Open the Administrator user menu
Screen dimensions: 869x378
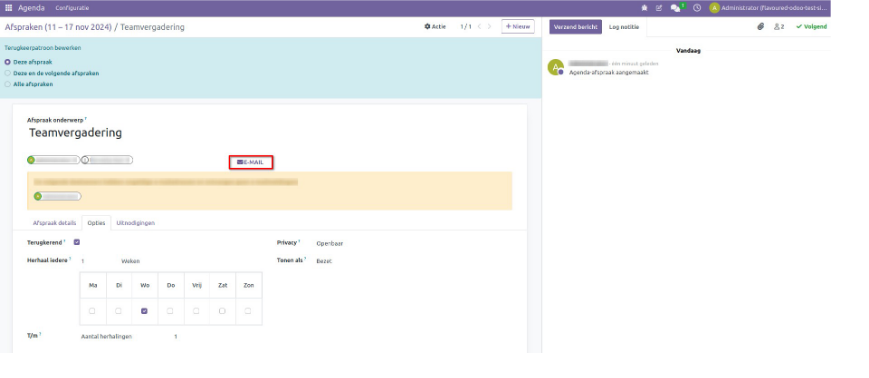point(769,8)
